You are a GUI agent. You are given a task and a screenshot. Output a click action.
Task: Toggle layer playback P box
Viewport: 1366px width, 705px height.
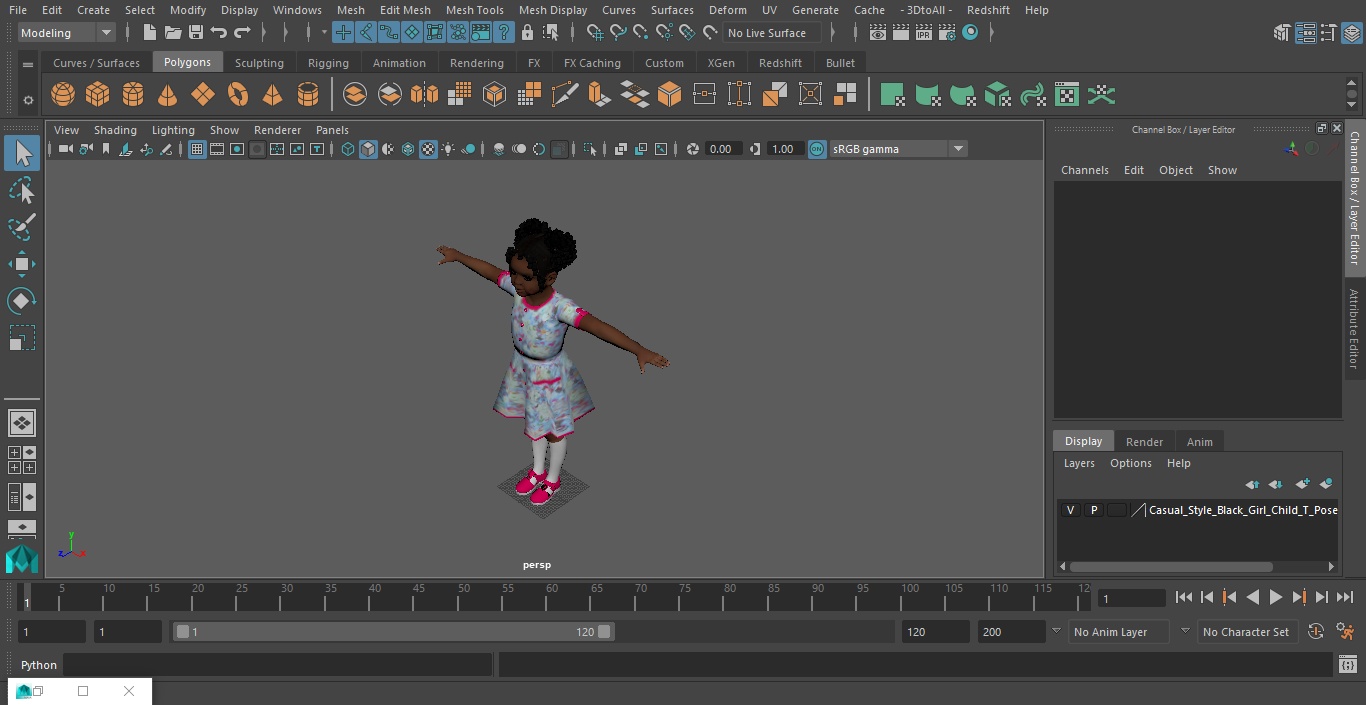[1093, 510]
